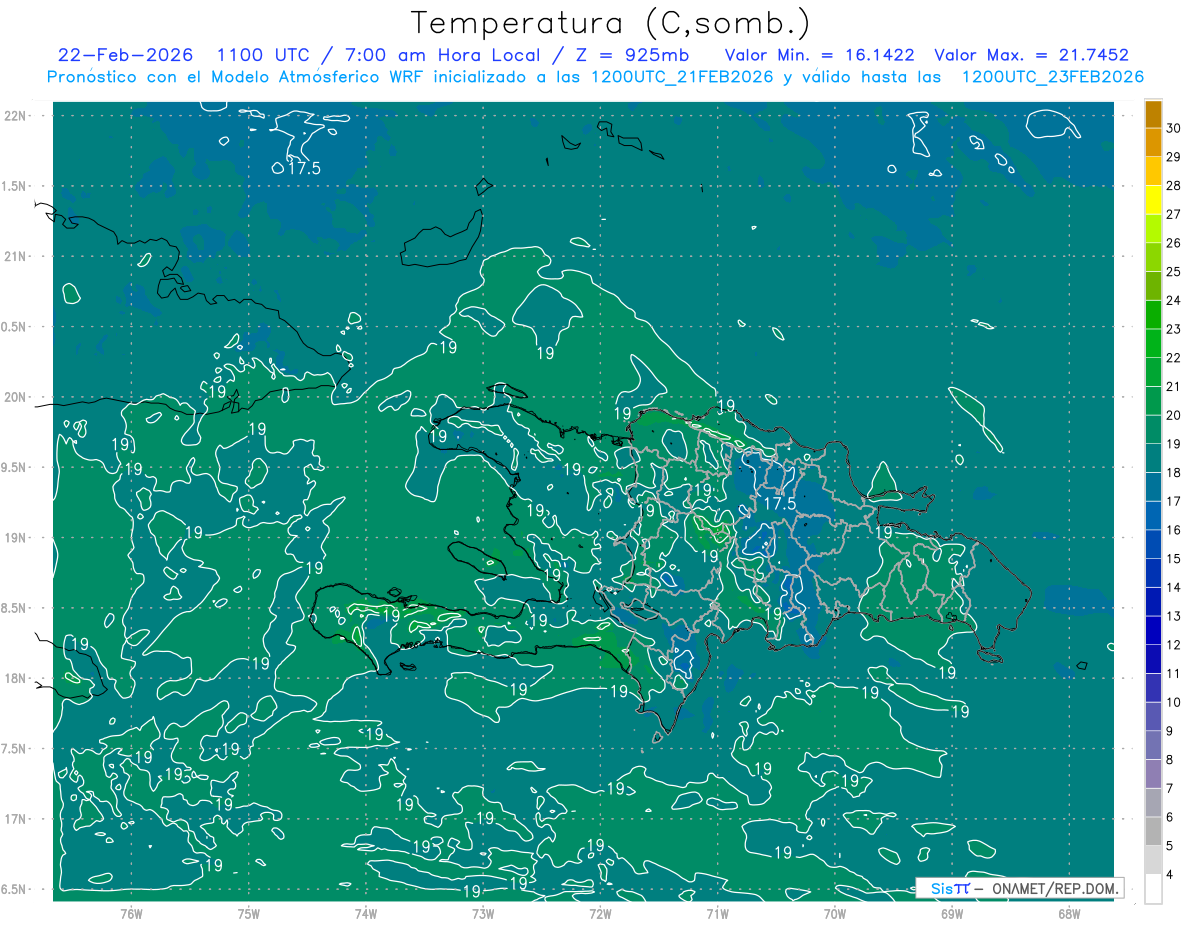Click the legend label "25"

(x=1174, y=272)
